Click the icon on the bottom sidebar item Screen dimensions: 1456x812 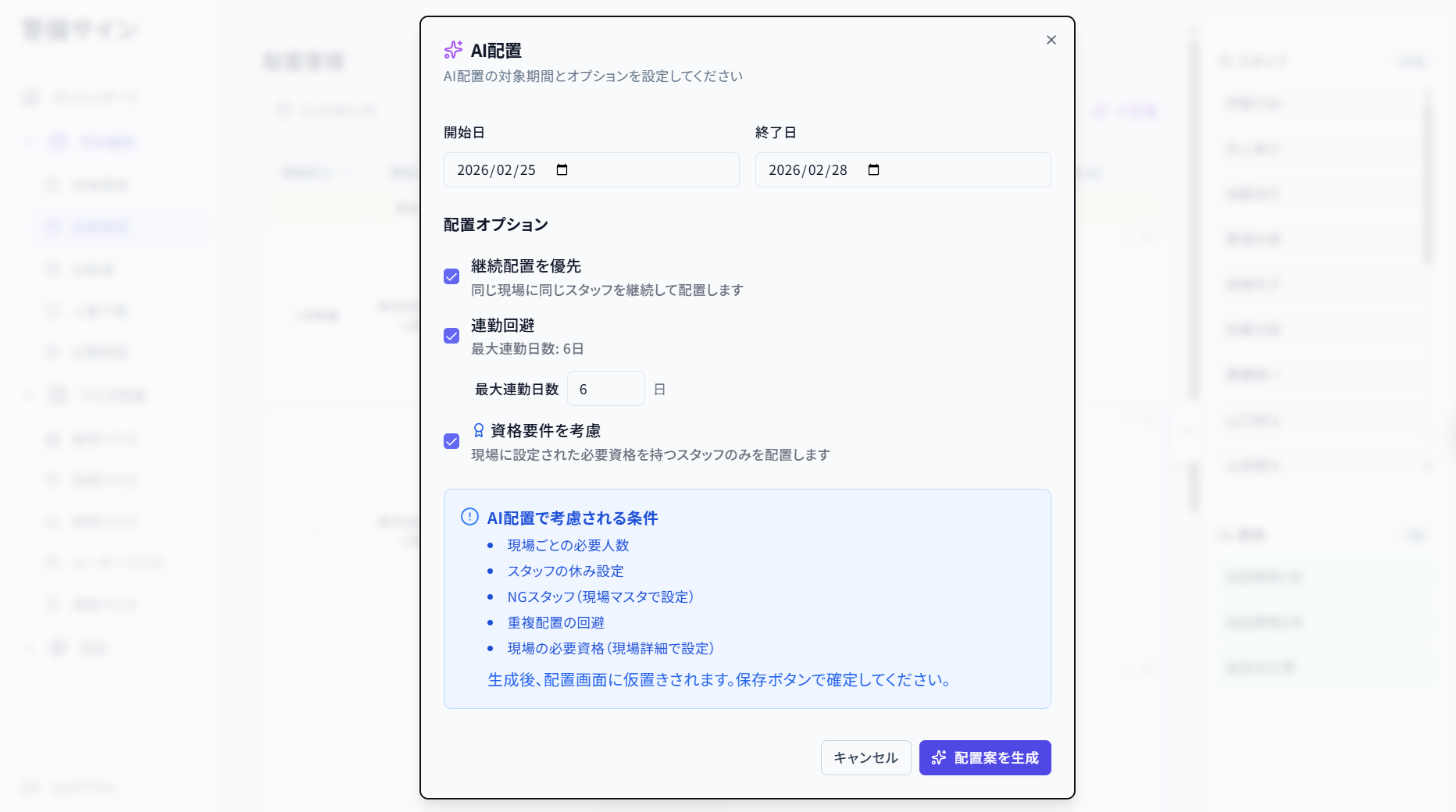(x=30, y=787)
